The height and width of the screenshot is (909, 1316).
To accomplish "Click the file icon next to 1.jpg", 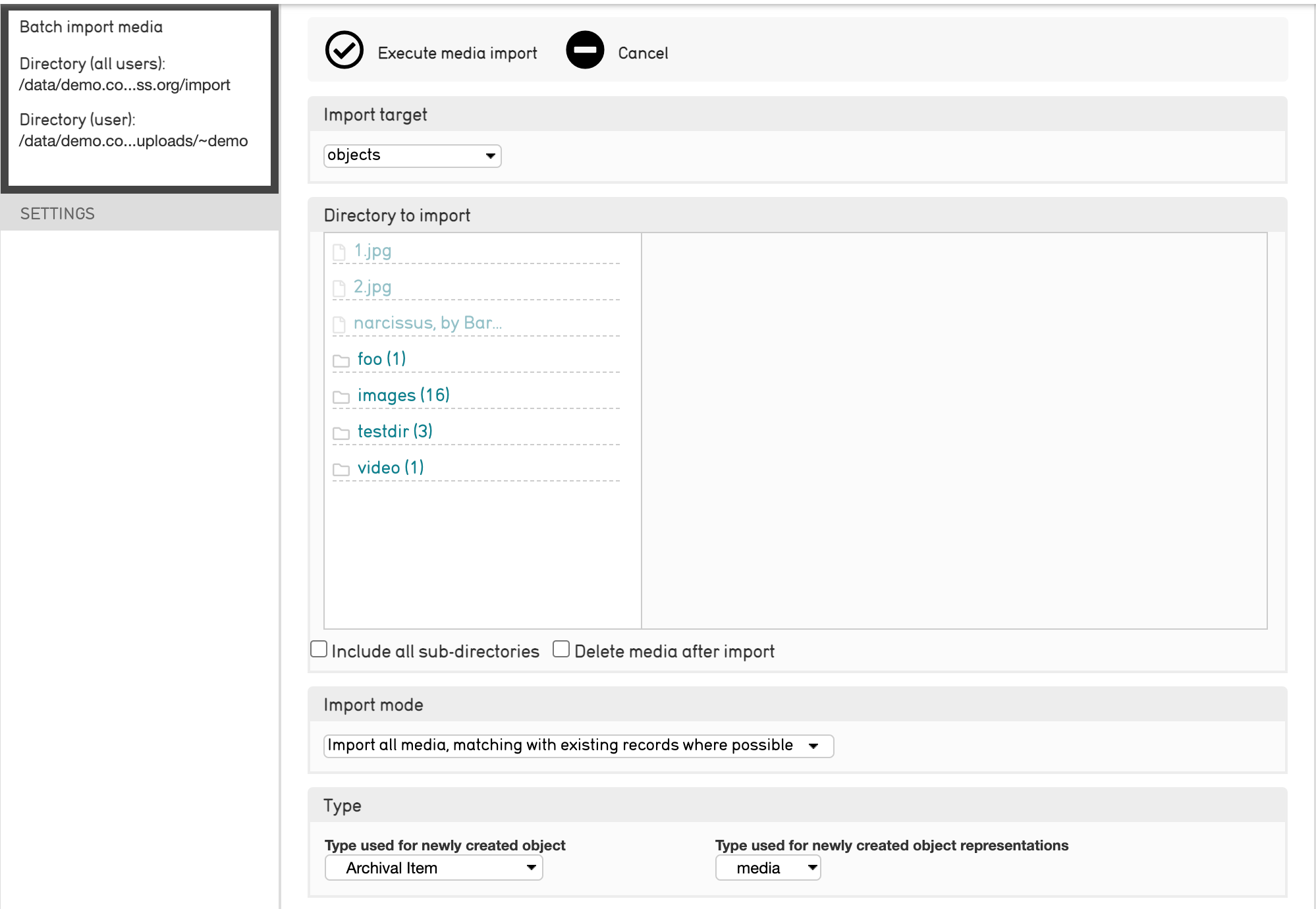I will pos(339,252).
